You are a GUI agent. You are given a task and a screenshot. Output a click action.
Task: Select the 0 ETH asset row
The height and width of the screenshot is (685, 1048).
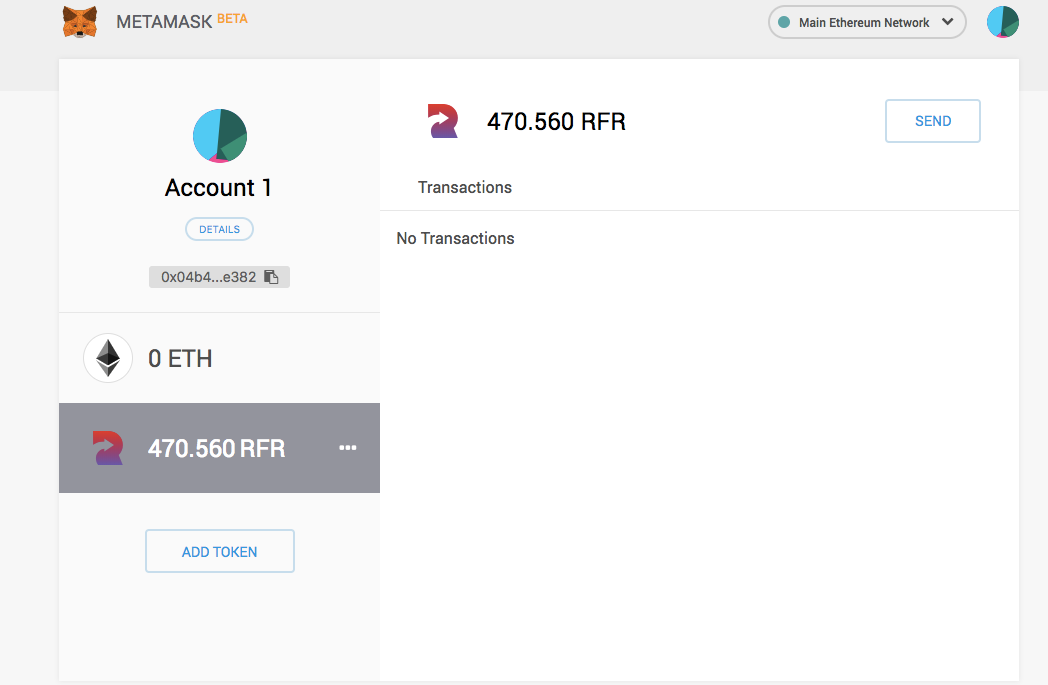219,357
